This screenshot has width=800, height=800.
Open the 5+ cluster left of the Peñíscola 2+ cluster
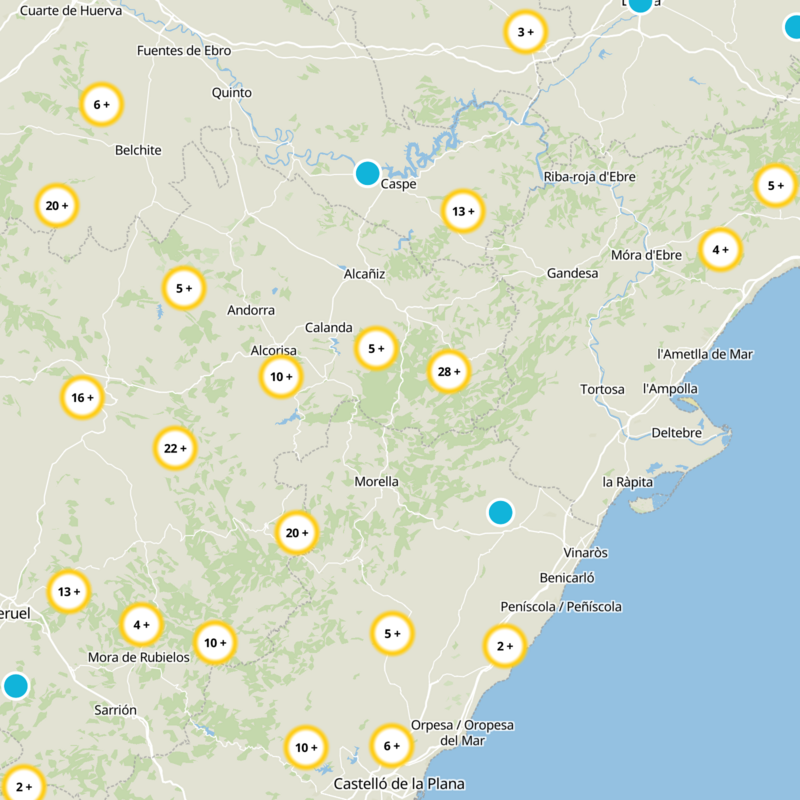click(x=392, y=633)
